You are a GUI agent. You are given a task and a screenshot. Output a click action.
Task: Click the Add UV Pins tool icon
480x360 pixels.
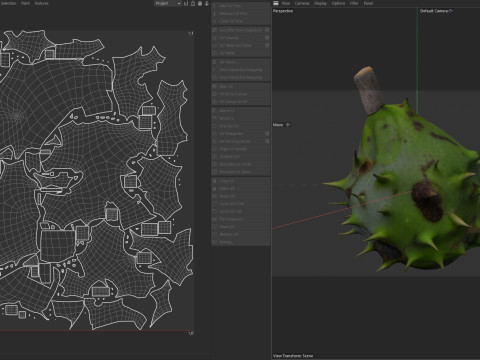[x=215, y=6]
